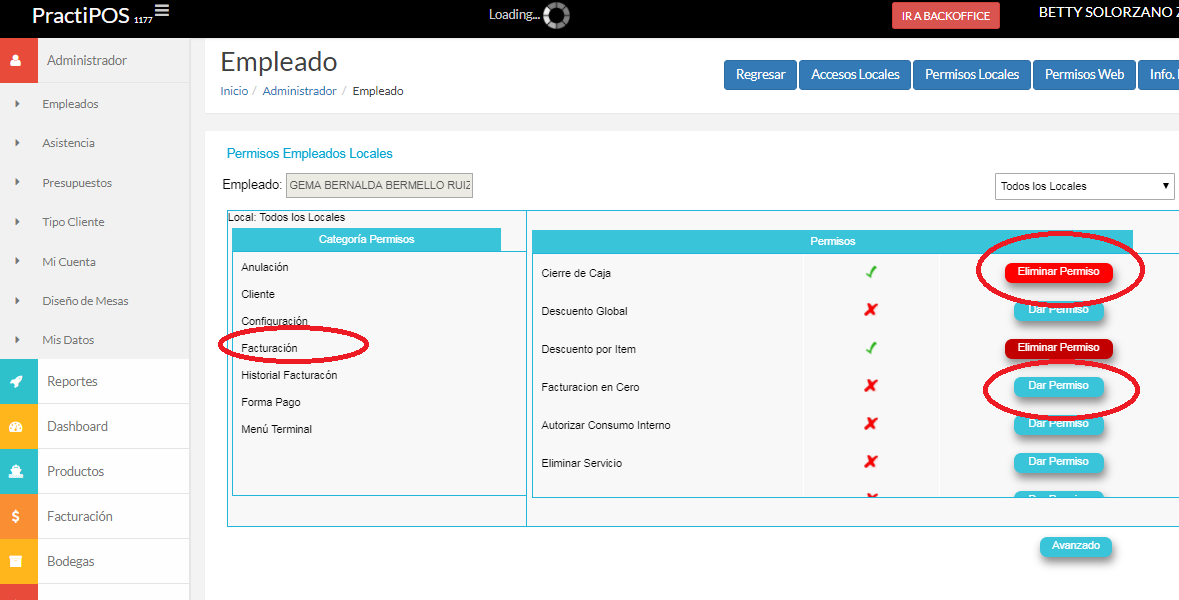1179x600 pixels.
Task: Click the Bodegas box icon
Action: [16, 562]
